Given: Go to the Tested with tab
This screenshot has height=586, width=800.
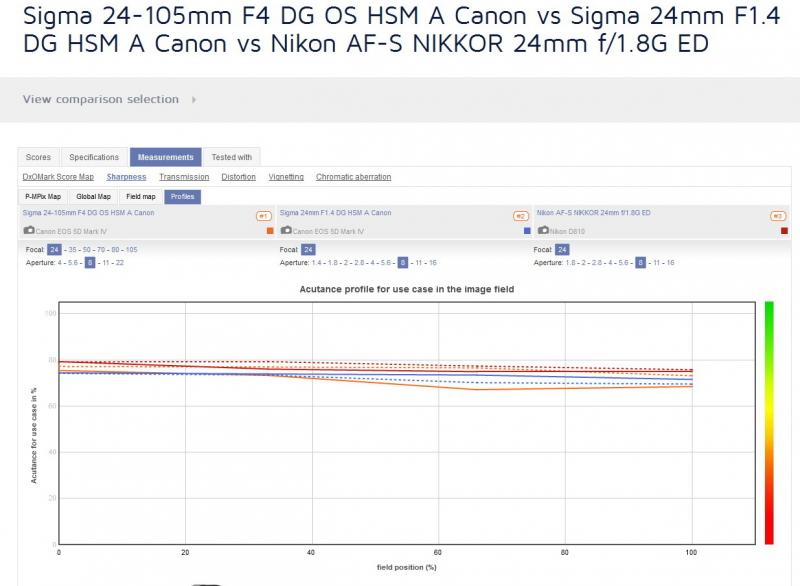Looking at the screenshot, I should pyautogui.click(x=232, y=157).
